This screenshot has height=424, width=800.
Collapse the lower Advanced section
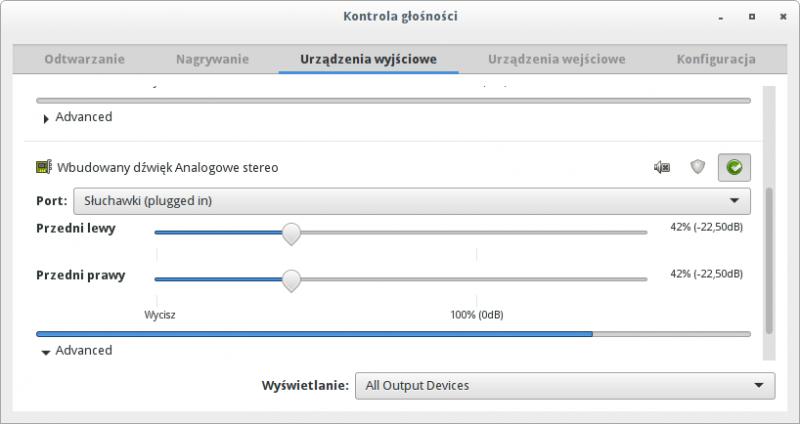pos(46,351)
